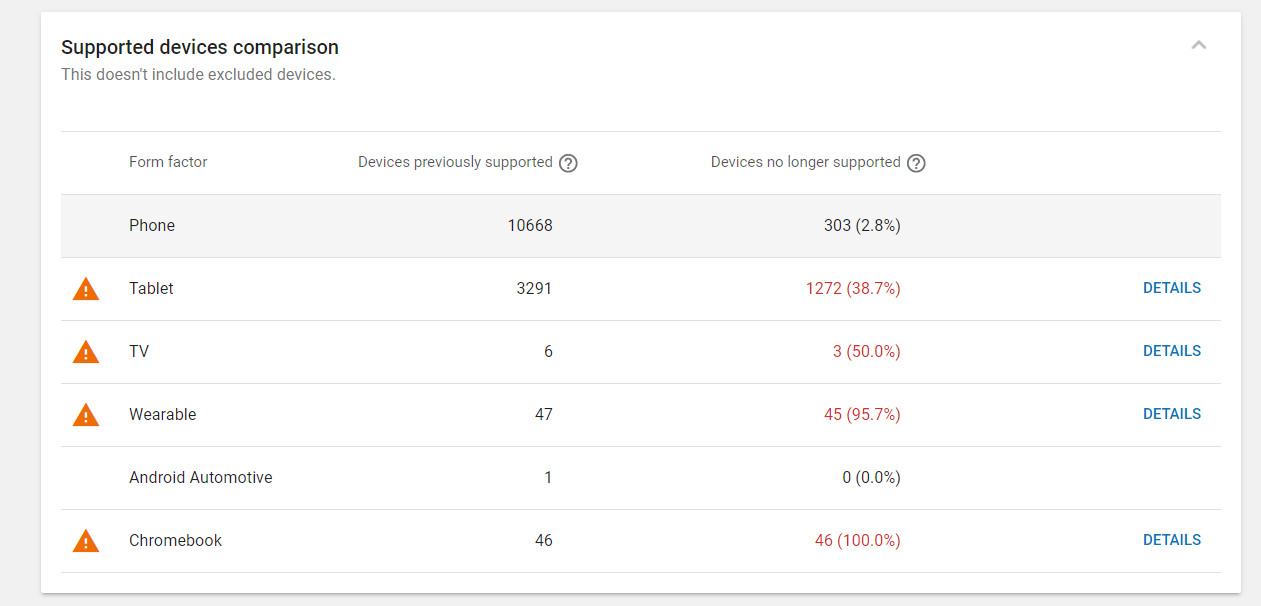Click the 46 (100.0%) Chromebook value
The height and width of the screenshot is (606, 1261).
tap(857, 541)
